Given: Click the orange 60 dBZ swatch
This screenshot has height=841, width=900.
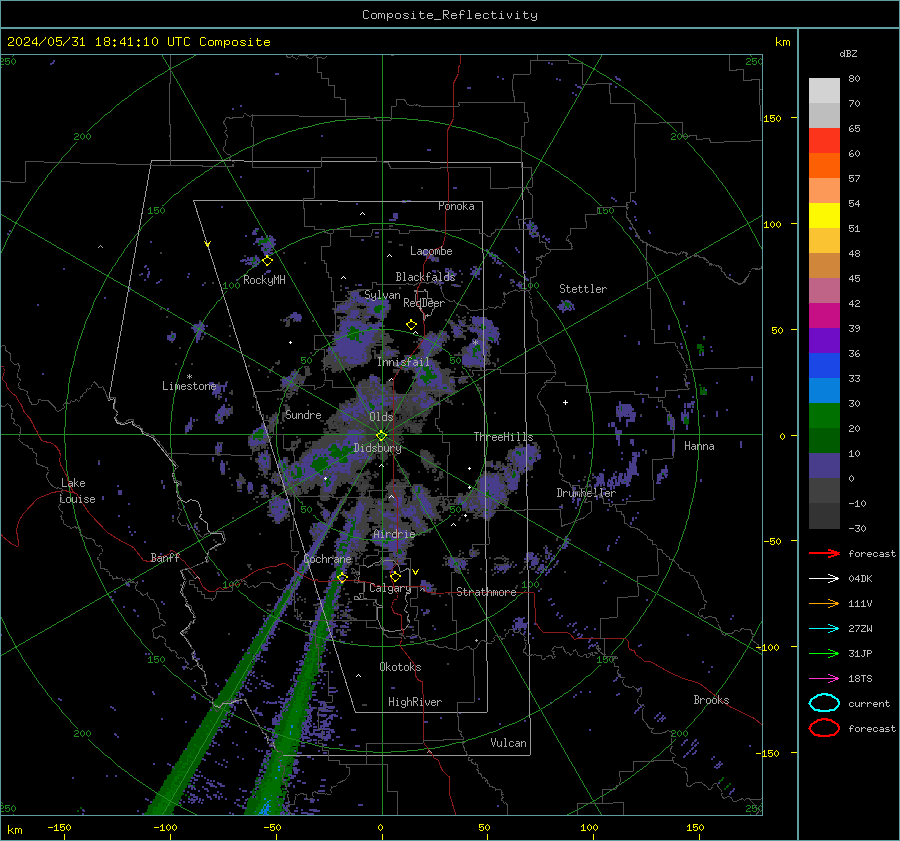Looking at the screenshot, I should 824,165.
